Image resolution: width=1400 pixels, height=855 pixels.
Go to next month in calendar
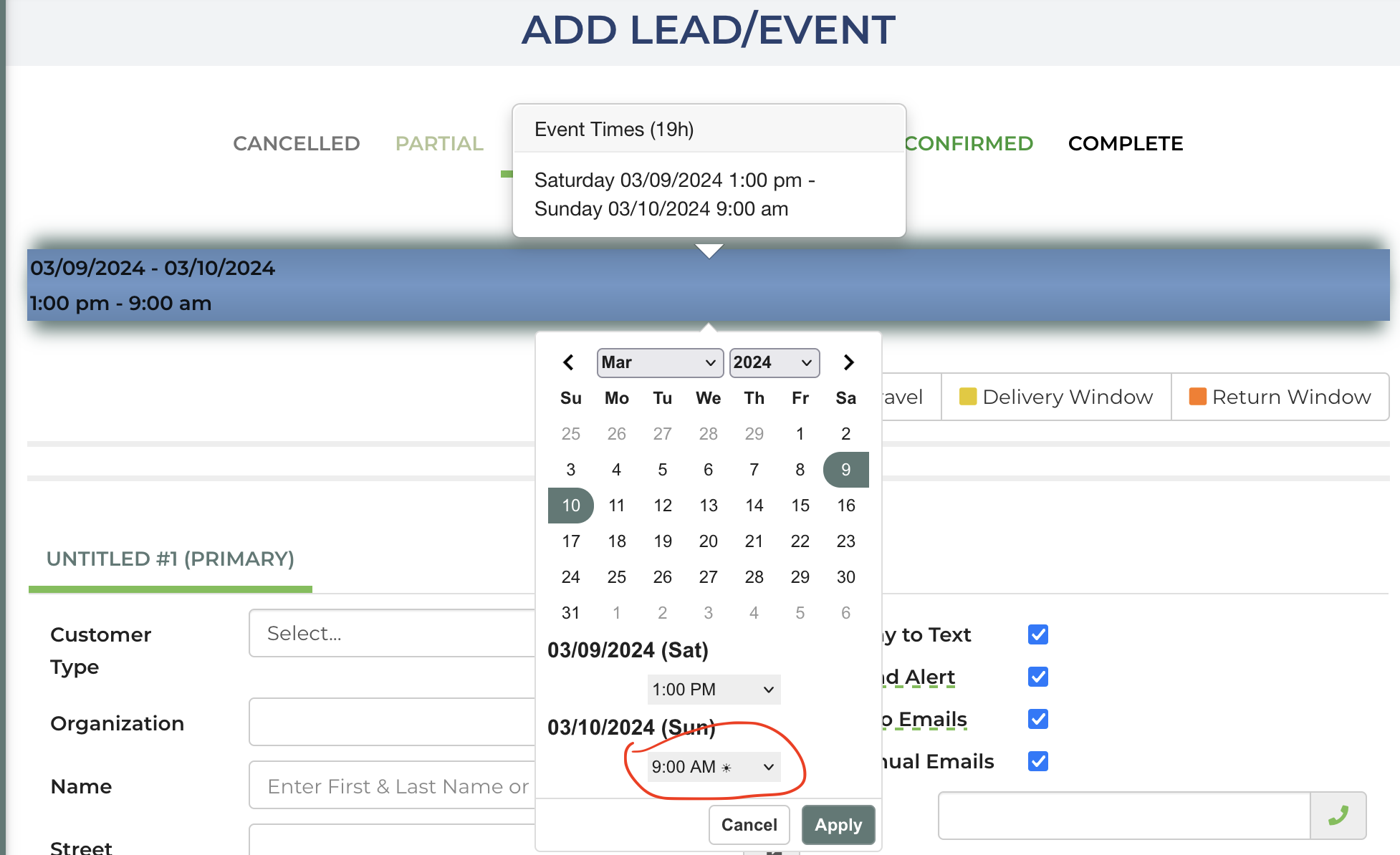848,362
